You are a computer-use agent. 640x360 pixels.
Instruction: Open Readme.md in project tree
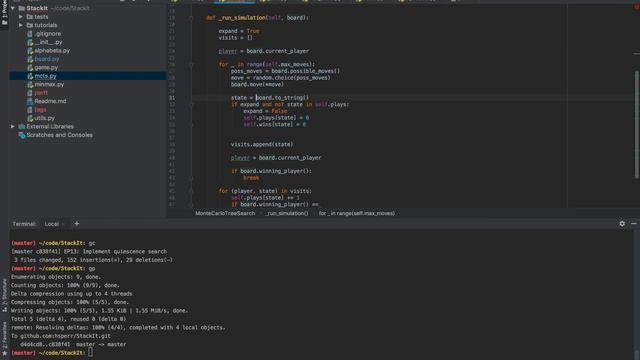[x=50, y=101]
